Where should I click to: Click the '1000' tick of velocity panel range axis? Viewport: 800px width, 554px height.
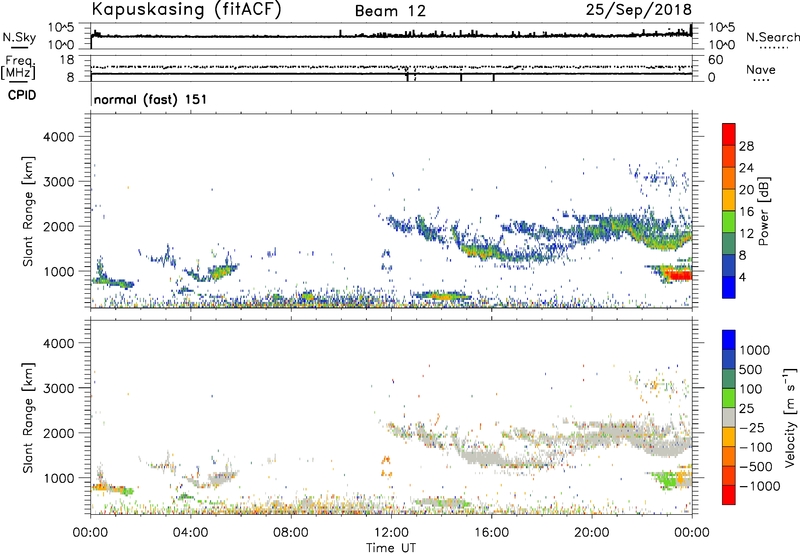click(x=58, y=478)
